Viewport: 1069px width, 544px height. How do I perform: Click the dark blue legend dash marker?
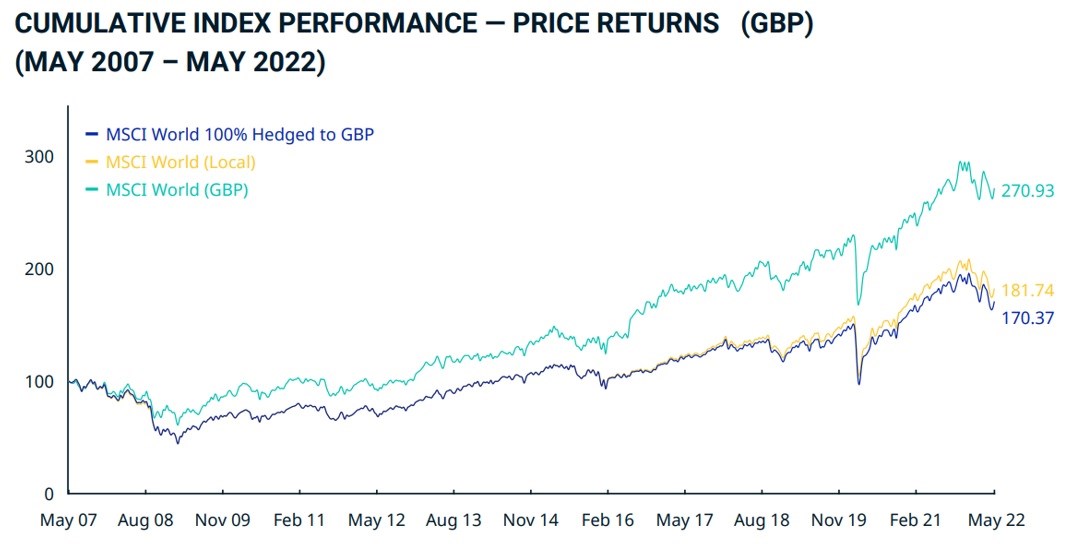(x=92, y=134)
